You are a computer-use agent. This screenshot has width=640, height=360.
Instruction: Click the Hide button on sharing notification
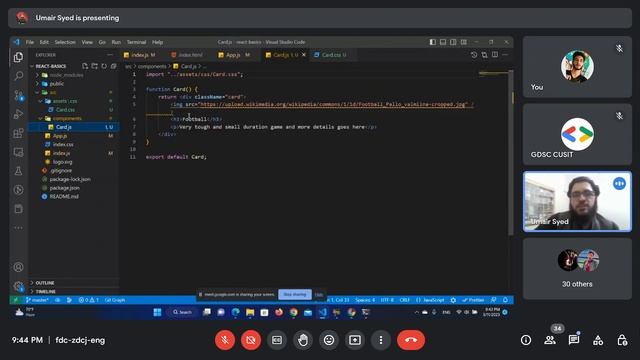pos(319,294)
